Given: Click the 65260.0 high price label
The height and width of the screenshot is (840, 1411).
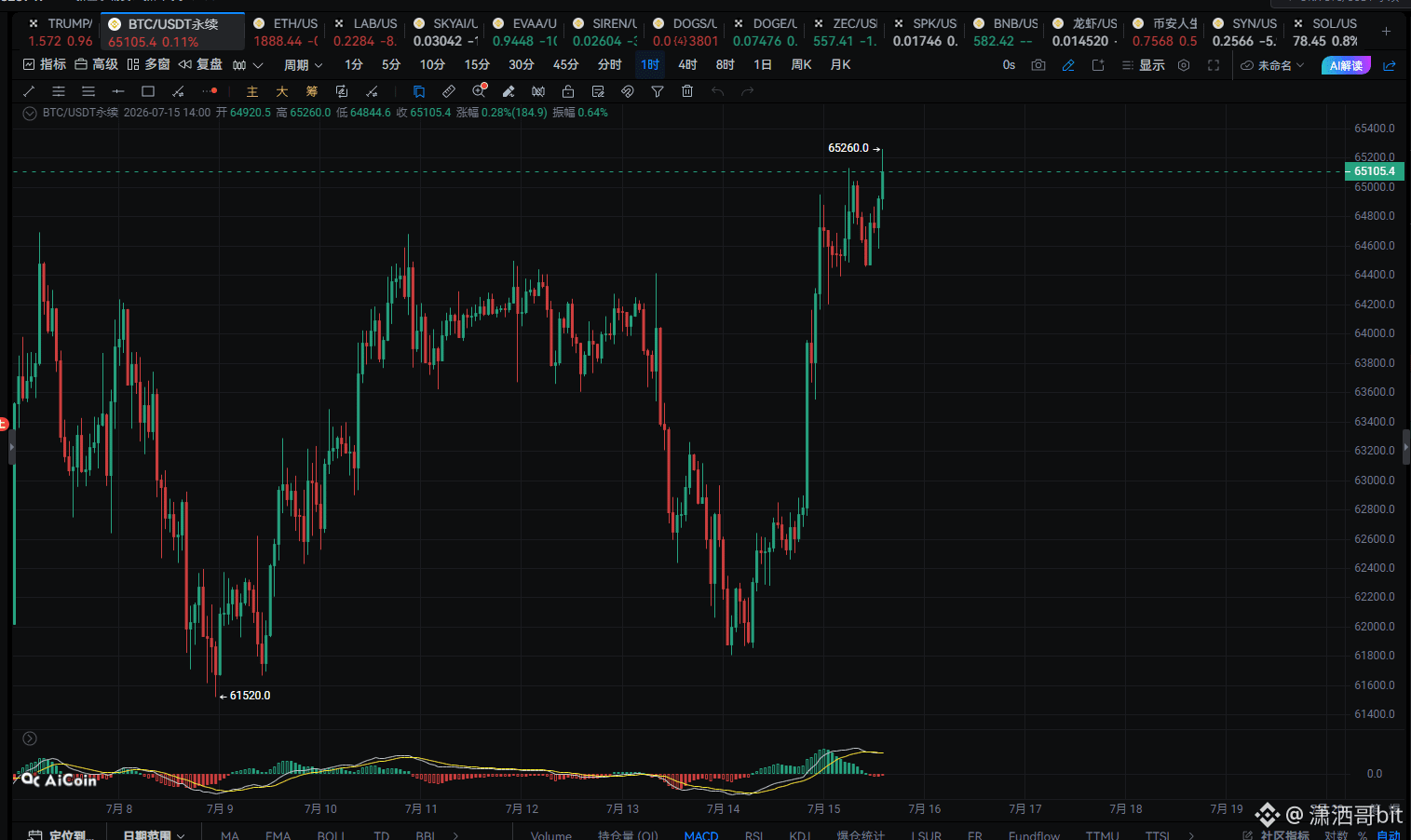Looking at the screenshot, I should [848, 148].
